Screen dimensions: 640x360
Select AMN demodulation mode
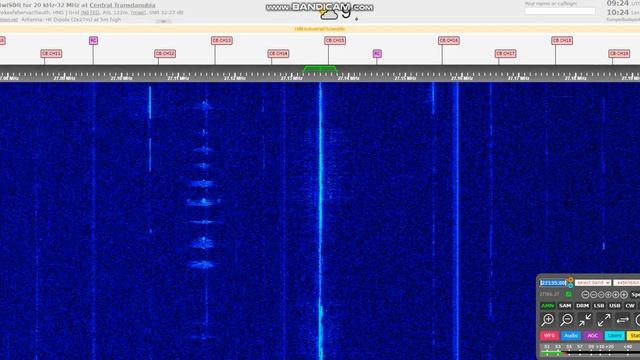(x=548, y=306)
